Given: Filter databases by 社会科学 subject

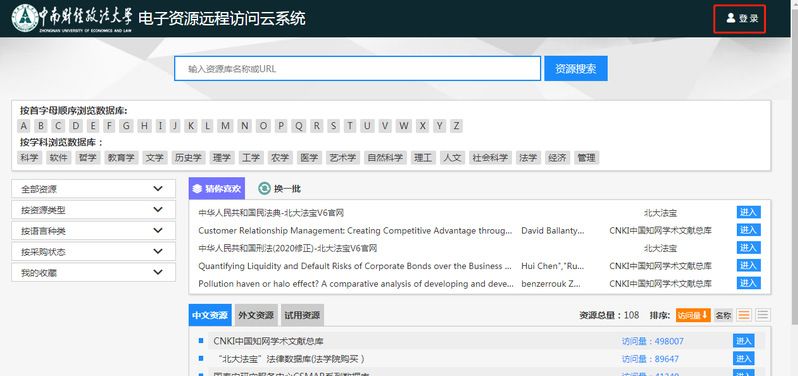Looking at the screenshot, I should coord(490,158).
